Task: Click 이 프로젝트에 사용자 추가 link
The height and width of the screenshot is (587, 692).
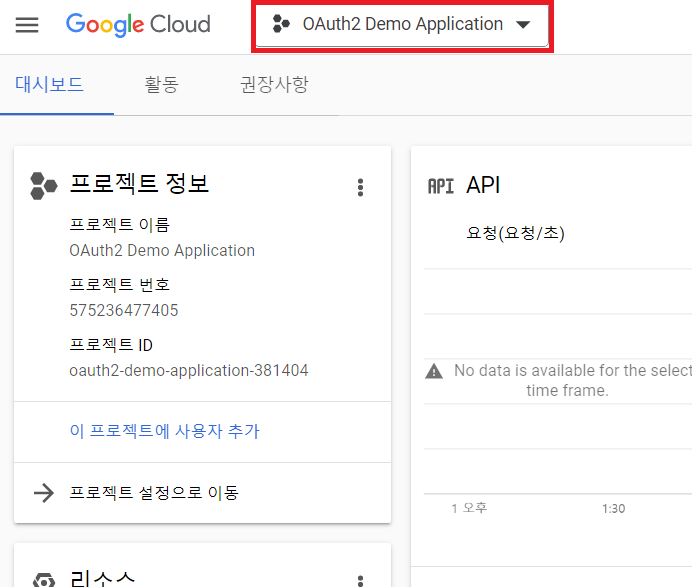Action: click(x=165, y=431)
